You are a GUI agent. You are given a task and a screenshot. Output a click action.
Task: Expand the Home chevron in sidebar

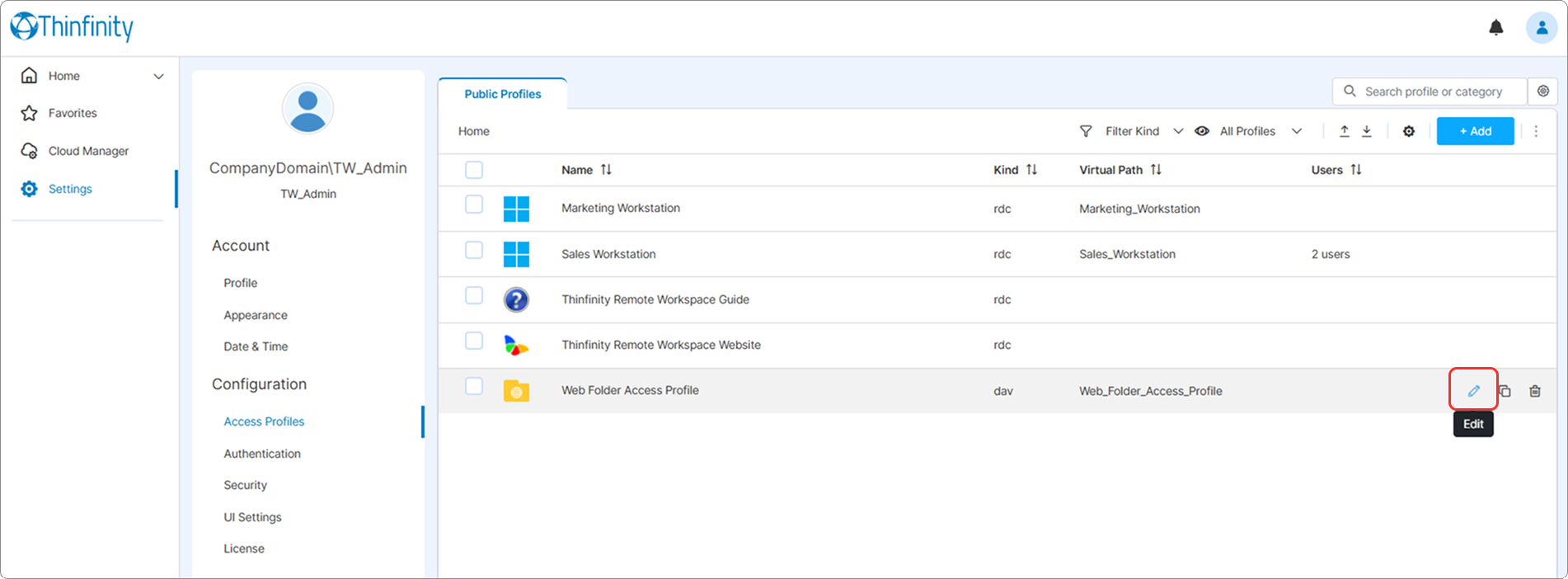pyautogui.click(x=158, y=76)
